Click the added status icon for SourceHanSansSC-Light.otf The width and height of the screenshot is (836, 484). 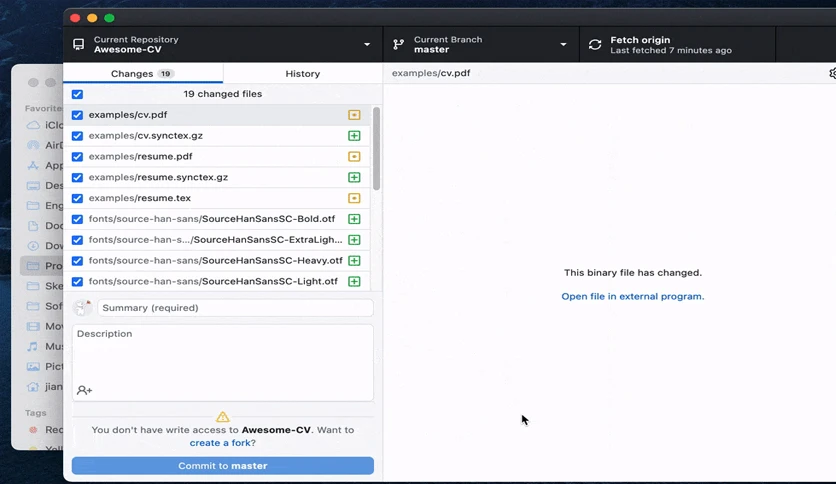pyautogui.click(x=354, y=281)
